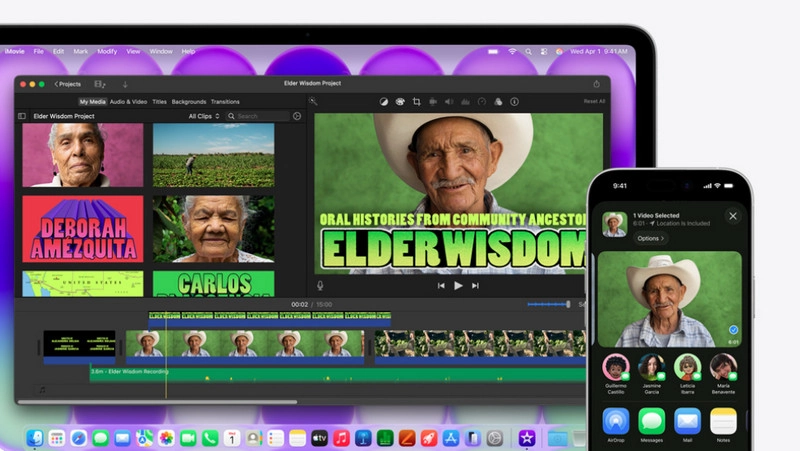The image size is (800, 451).
Task: Open the media and audio library toggle
Action: [100, 84]
